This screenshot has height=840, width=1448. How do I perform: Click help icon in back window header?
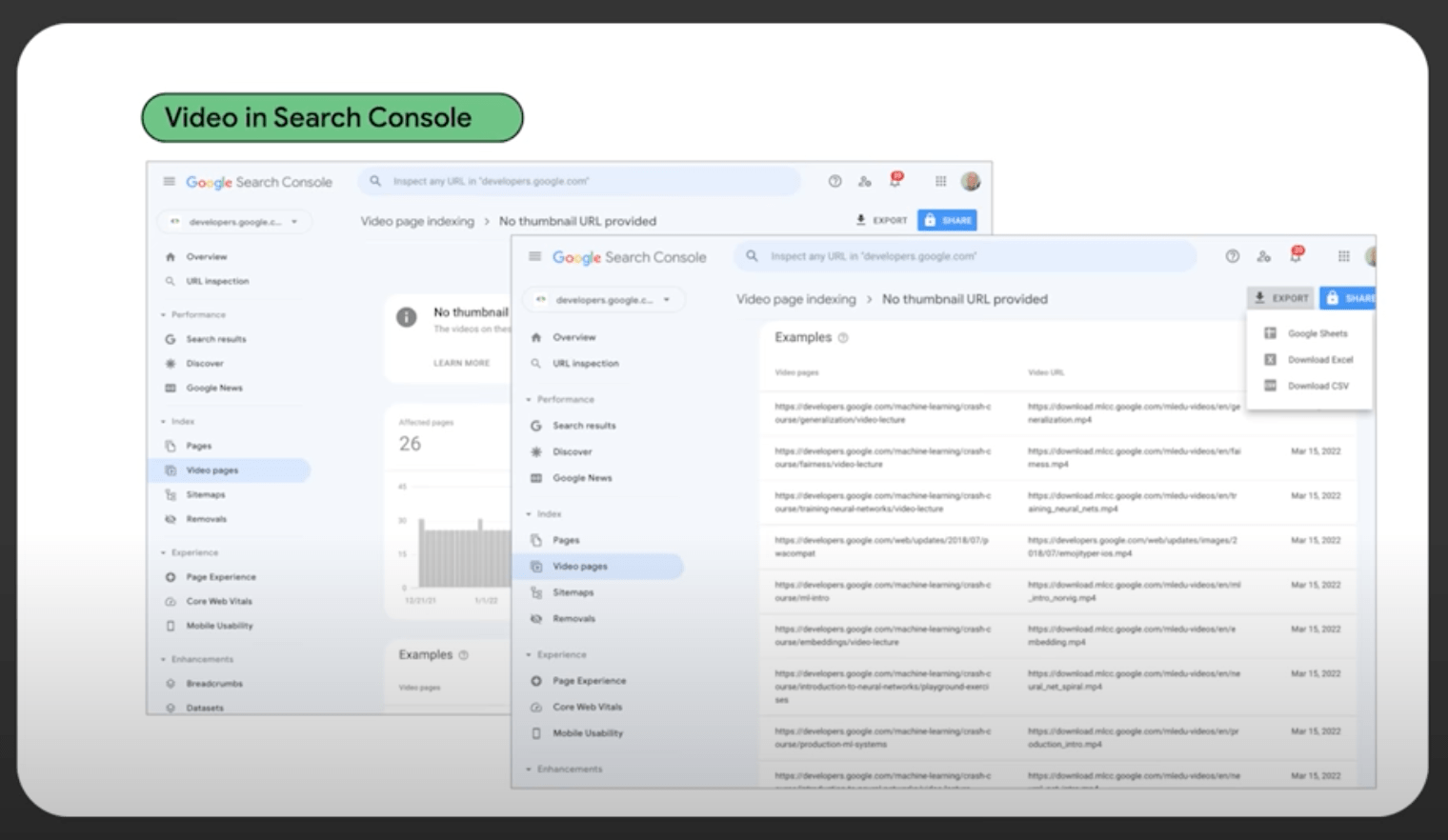[x=835, y=181]
